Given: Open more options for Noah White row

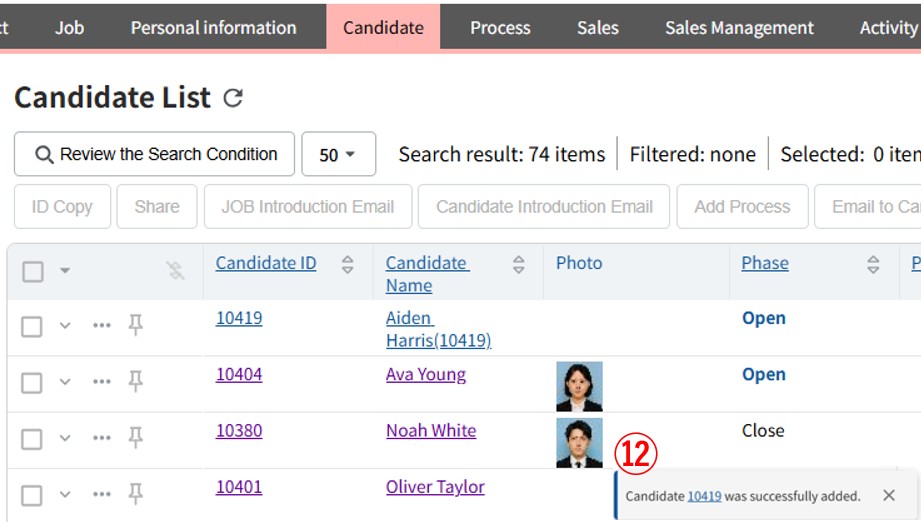Looking at the screenshot, I should [102, 438].
